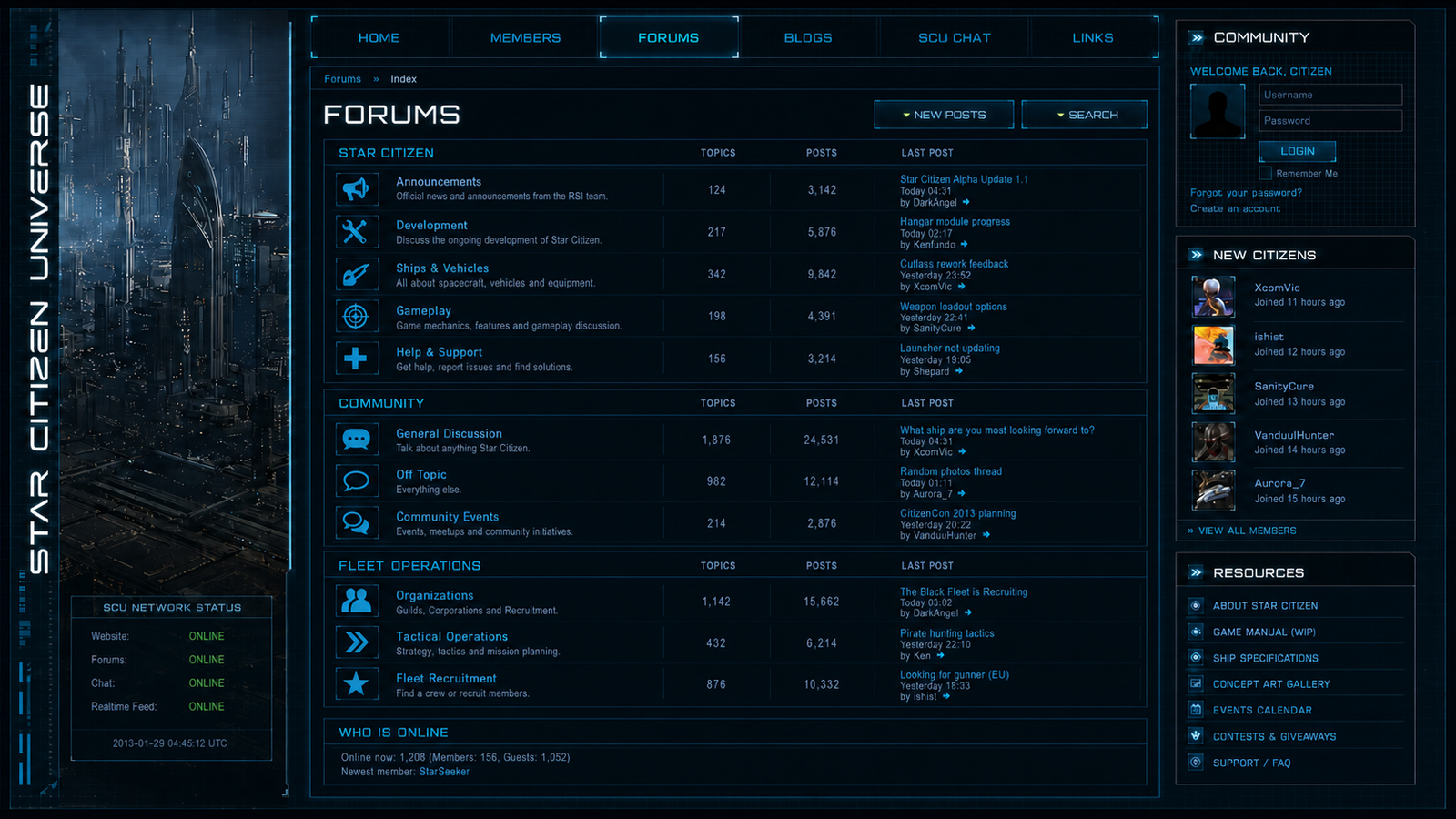Open the SCU Chat tab

point(954,37)
